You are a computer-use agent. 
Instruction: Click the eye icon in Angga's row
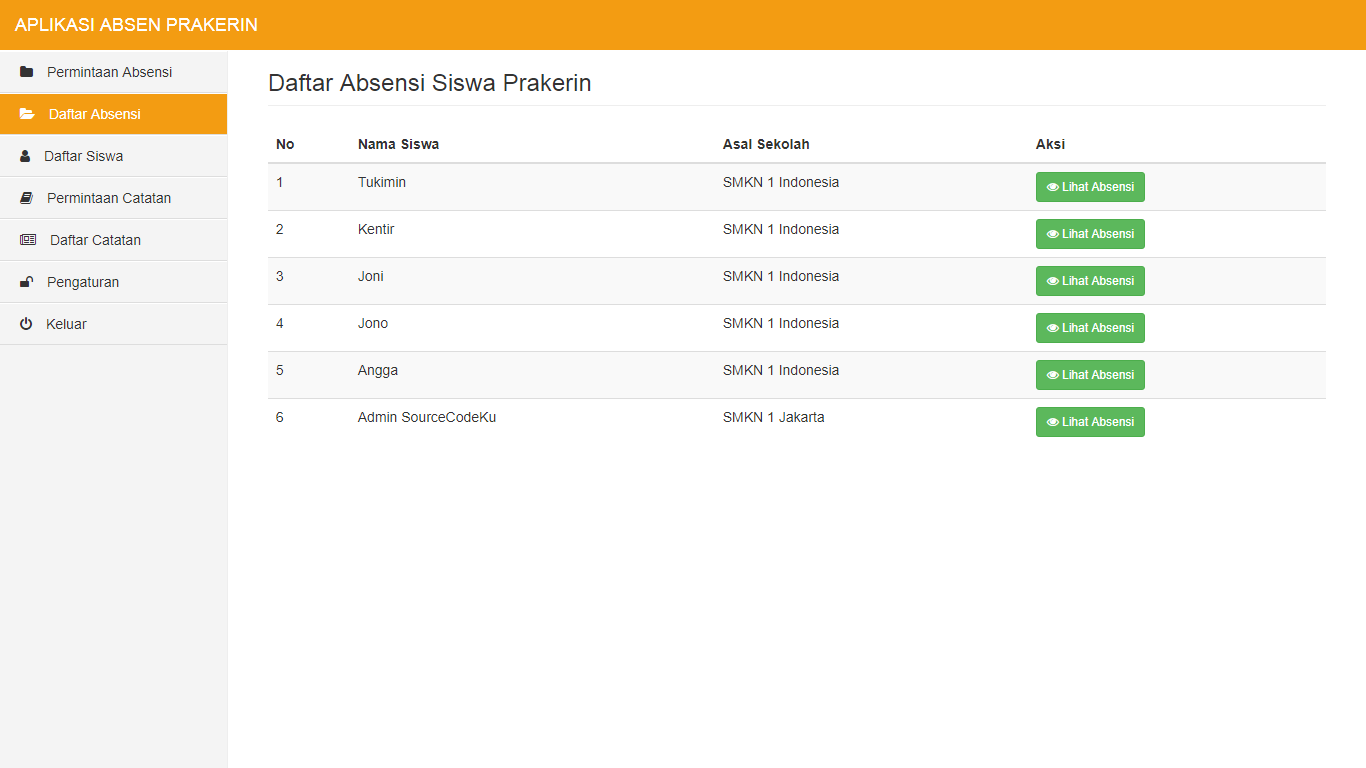point(1052,375)
